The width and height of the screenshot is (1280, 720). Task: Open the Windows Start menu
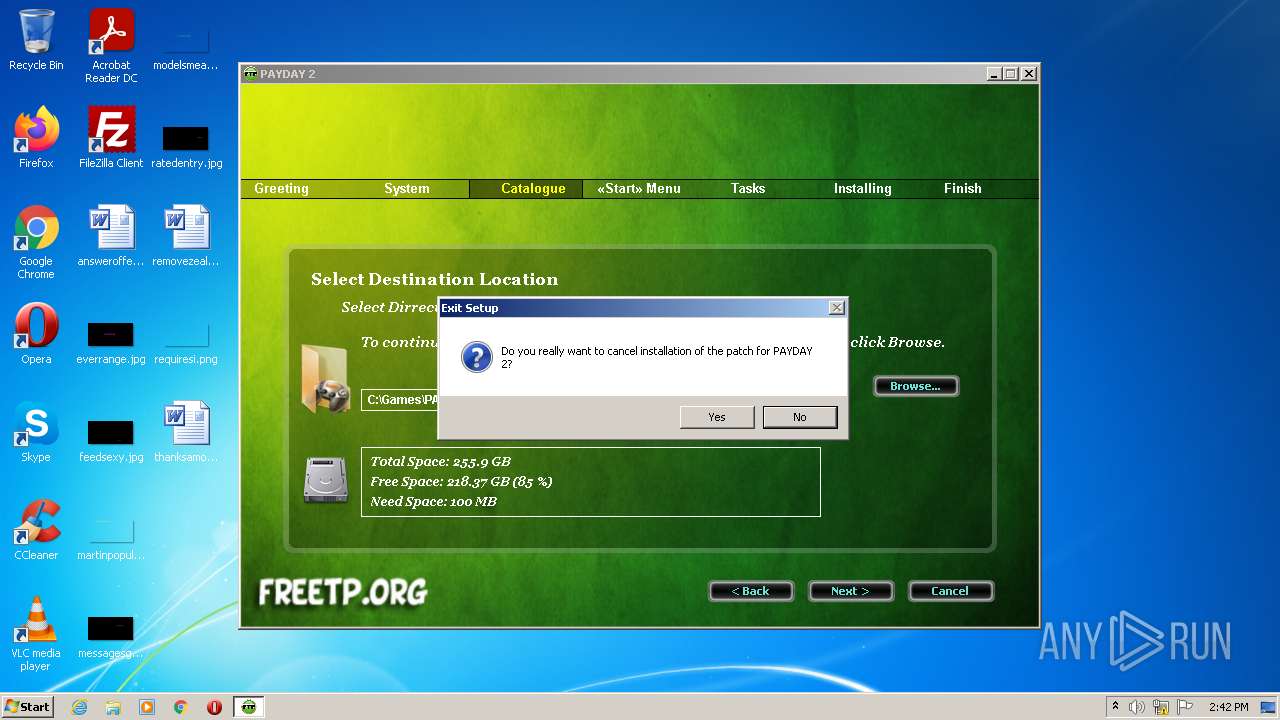[28, 707]
